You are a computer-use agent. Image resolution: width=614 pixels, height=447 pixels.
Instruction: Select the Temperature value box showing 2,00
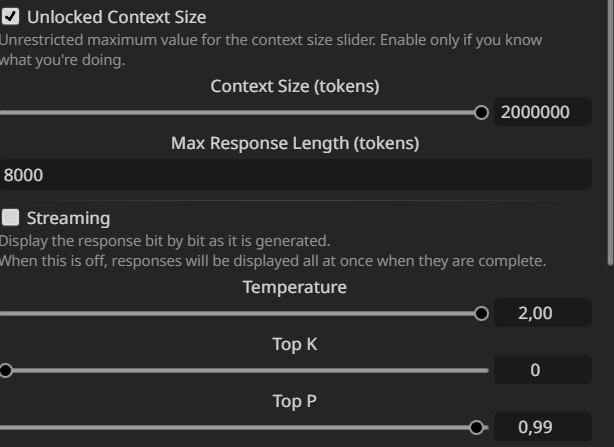(534, 313)
